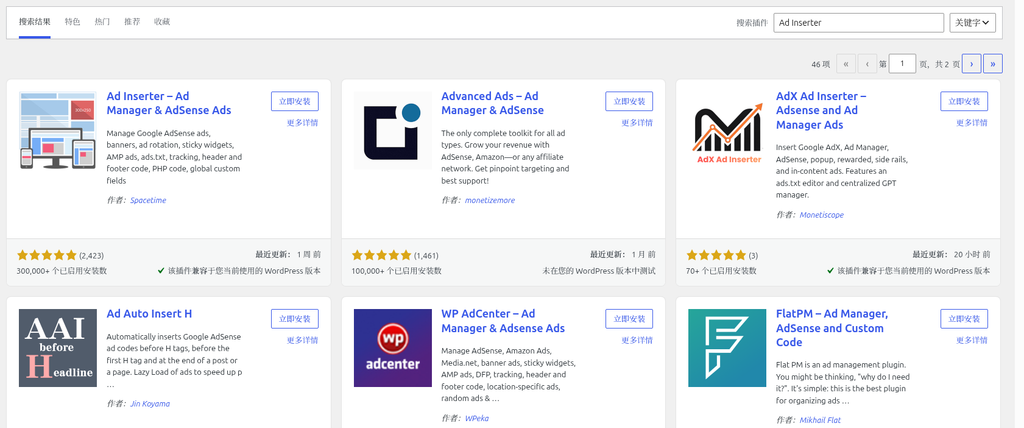View more details for Advanced Ads
This screenshot has height=428, width=1024.
637,123
